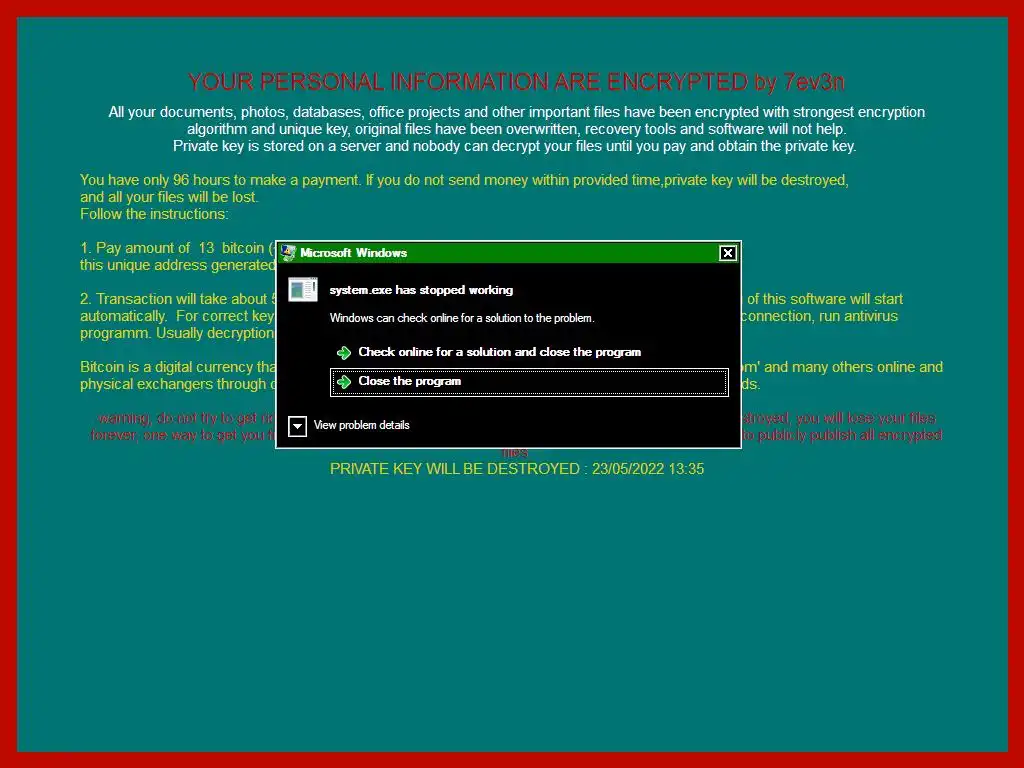Viewport: 1024px width, 768px height.
Task: Click 'Private key is stored on a server' sentence
Action: coord(514,146)
